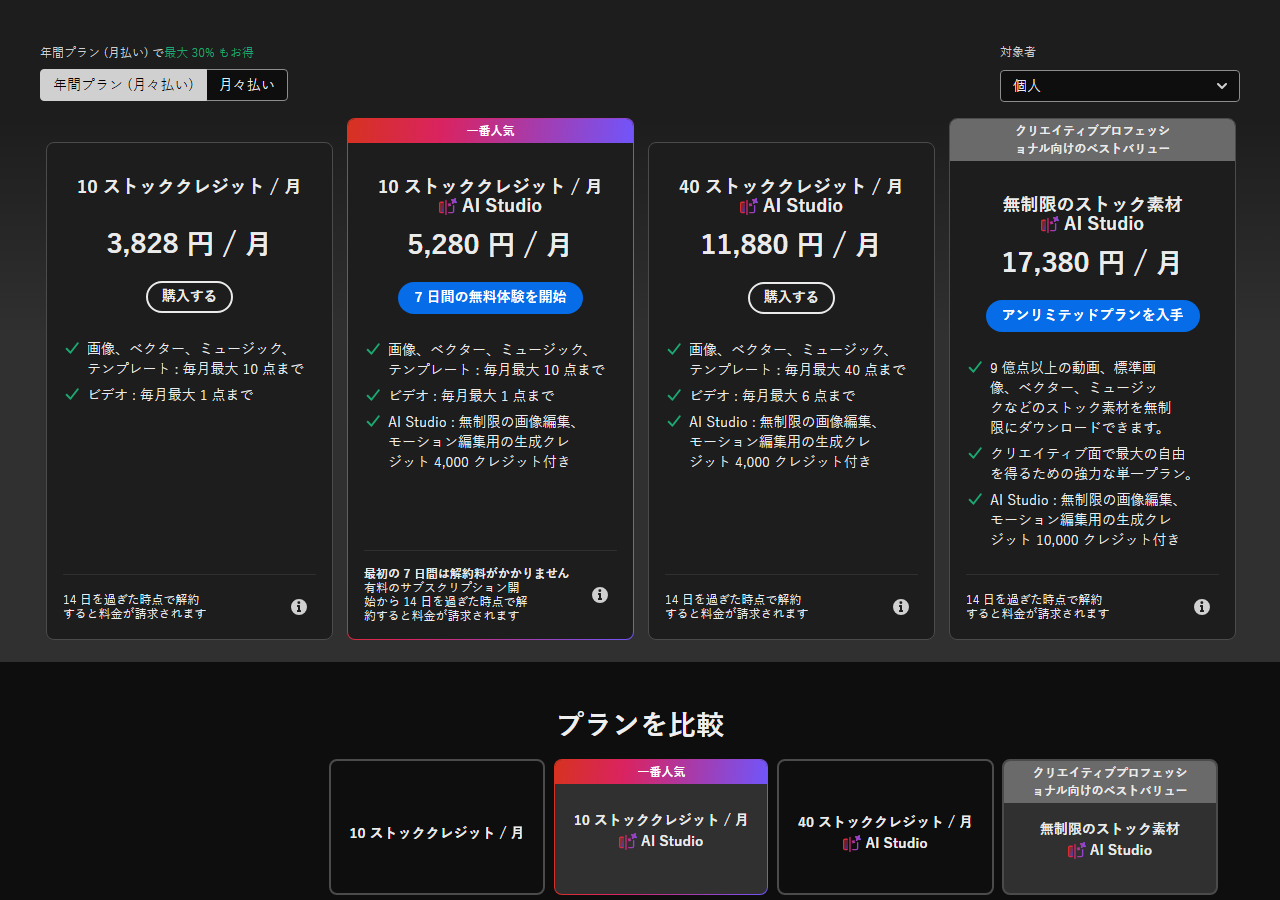Switch billing to 月々払い
This screenshot has width=1280, height=900.
(x=247, y=85)
